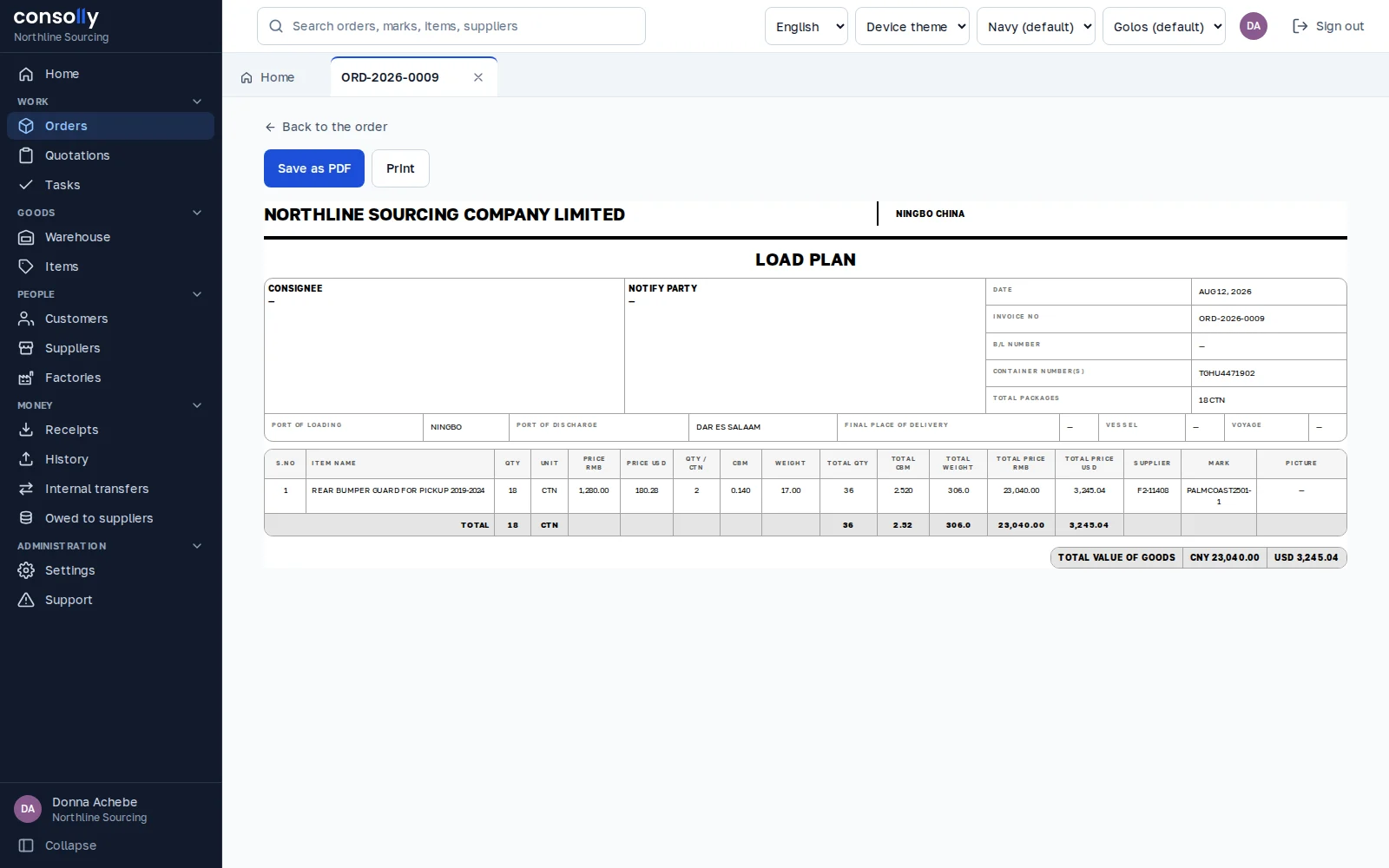1389x868 pixels.
Task: Open Support warning icon
Action: [26, 600]
